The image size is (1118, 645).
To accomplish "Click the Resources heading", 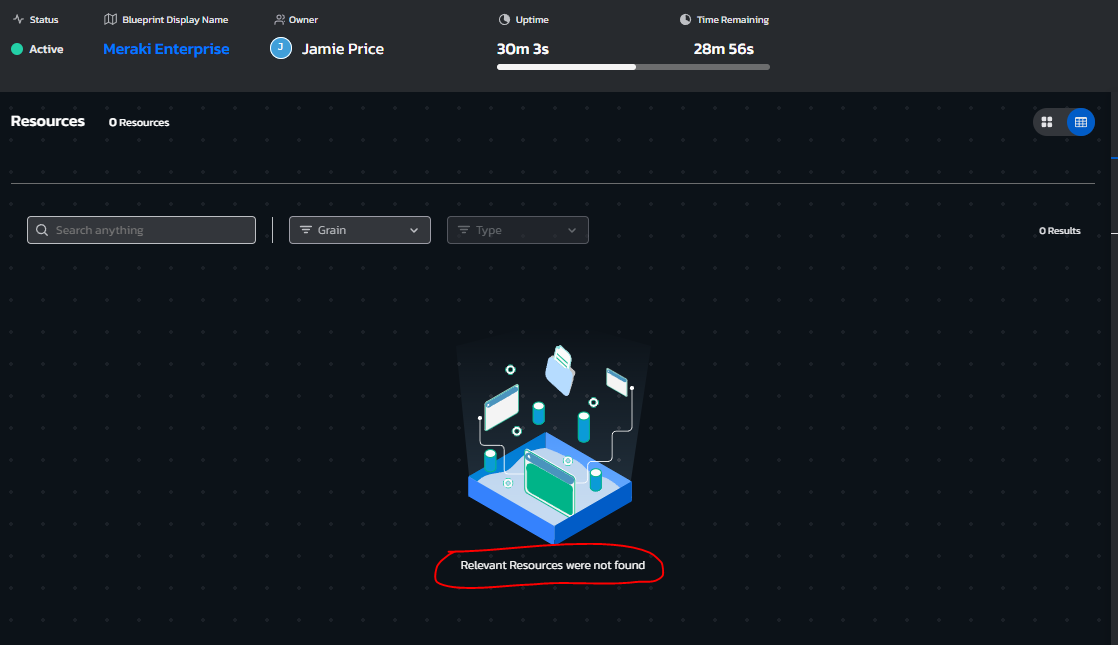I will coord(47,121).
